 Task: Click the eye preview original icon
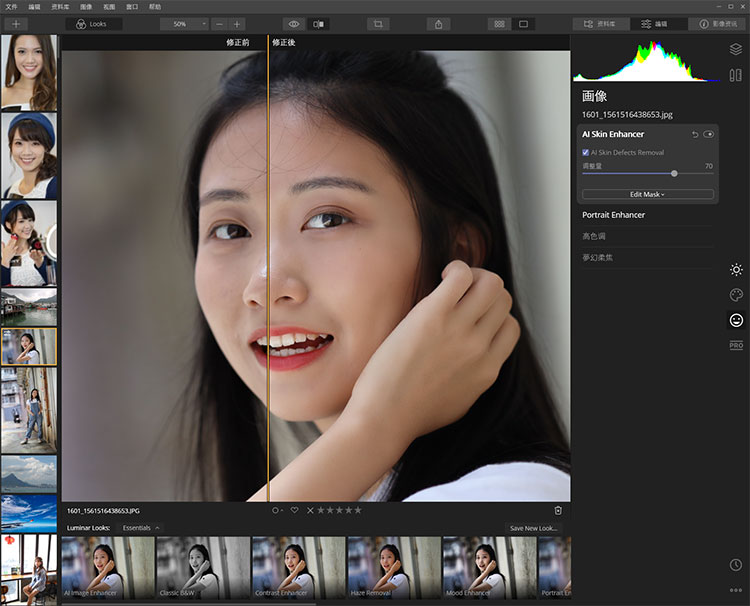[x=294, y=24]
